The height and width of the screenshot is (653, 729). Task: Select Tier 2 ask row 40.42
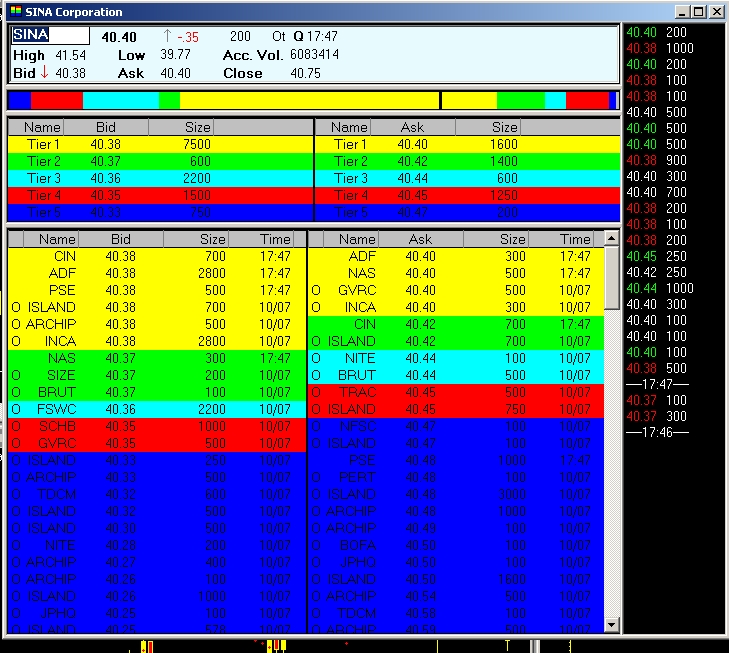[467, 161]
